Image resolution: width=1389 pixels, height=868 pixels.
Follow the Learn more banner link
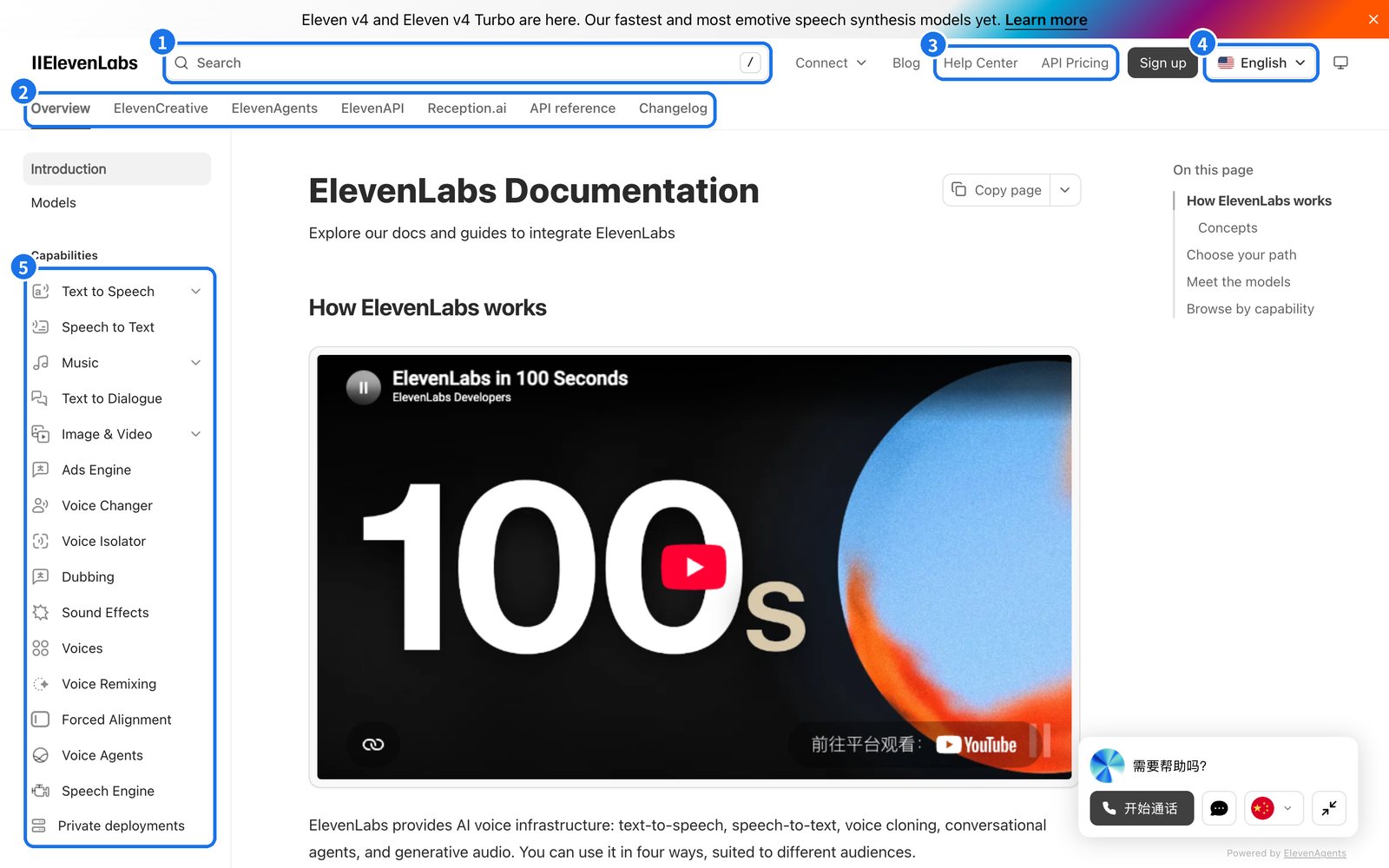click(x=1045, y=20)
